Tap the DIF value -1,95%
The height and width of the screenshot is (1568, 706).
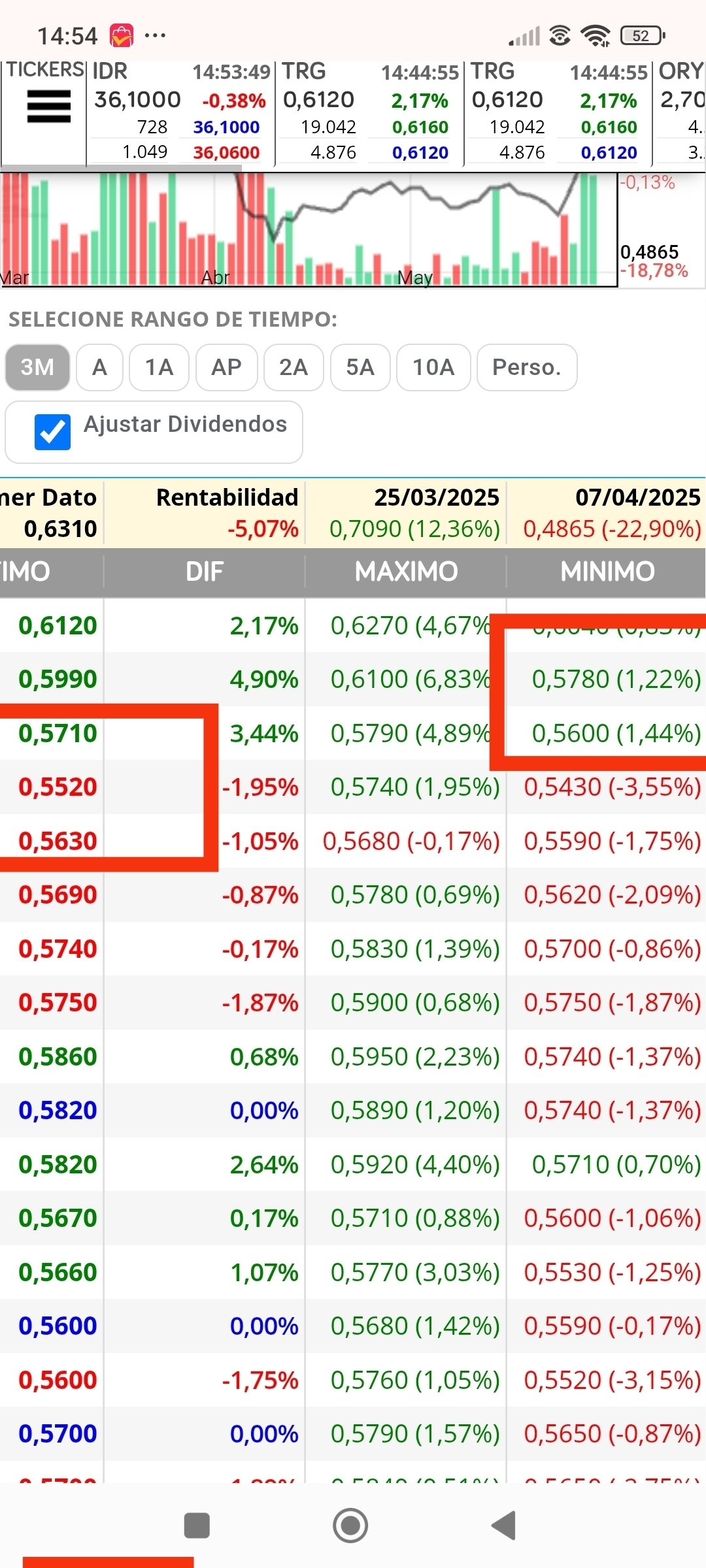click(260, 787)
